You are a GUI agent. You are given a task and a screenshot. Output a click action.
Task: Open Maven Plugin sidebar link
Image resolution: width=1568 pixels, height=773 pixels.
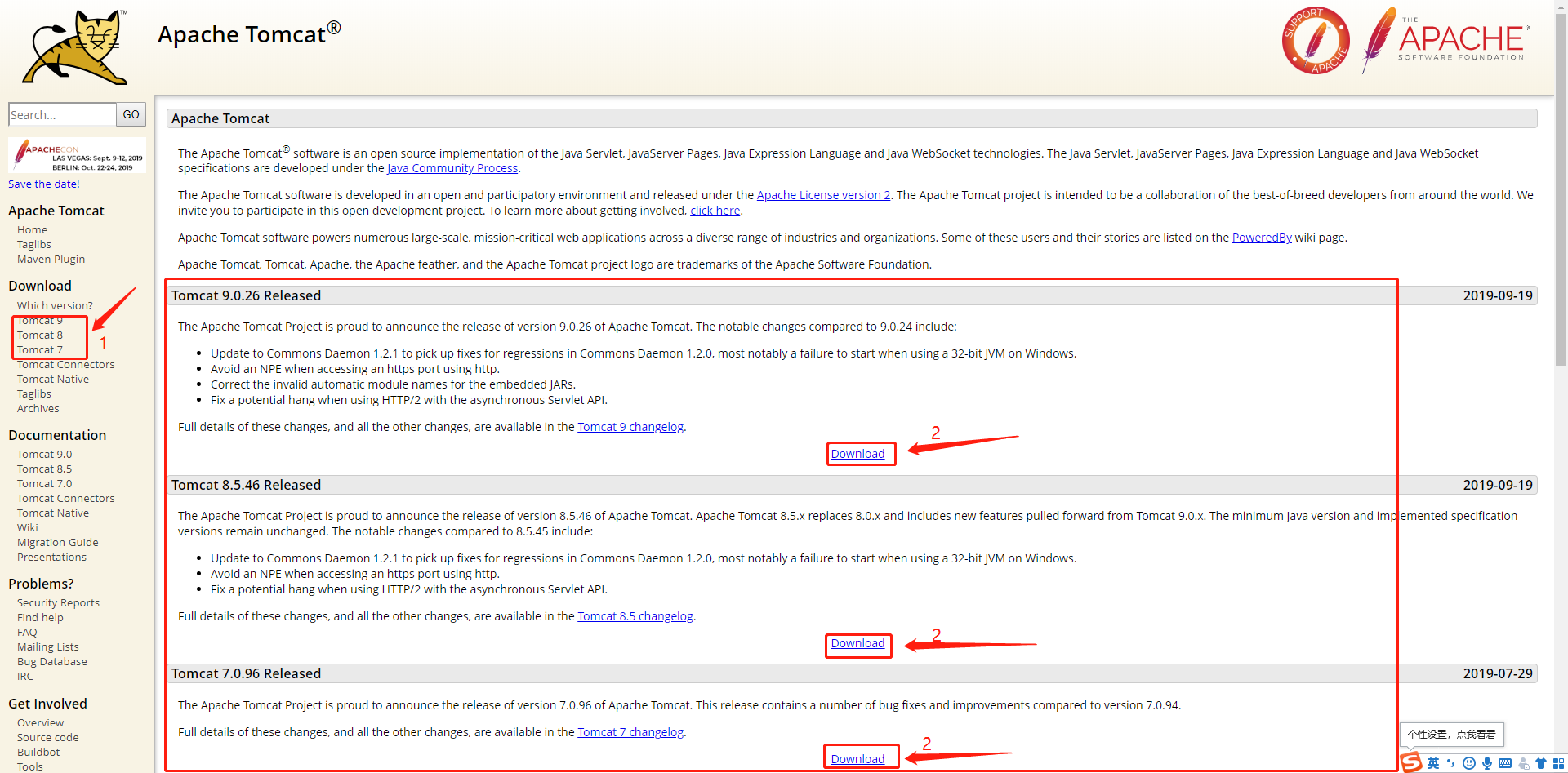51,260
